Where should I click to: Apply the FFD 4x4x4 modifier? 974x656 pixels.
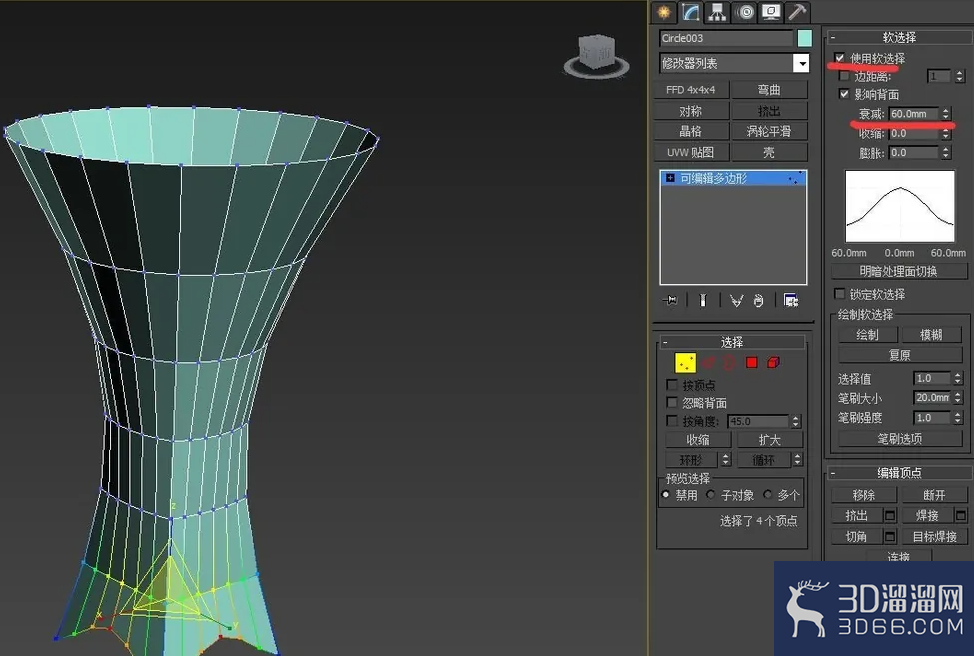coord(690,90)
